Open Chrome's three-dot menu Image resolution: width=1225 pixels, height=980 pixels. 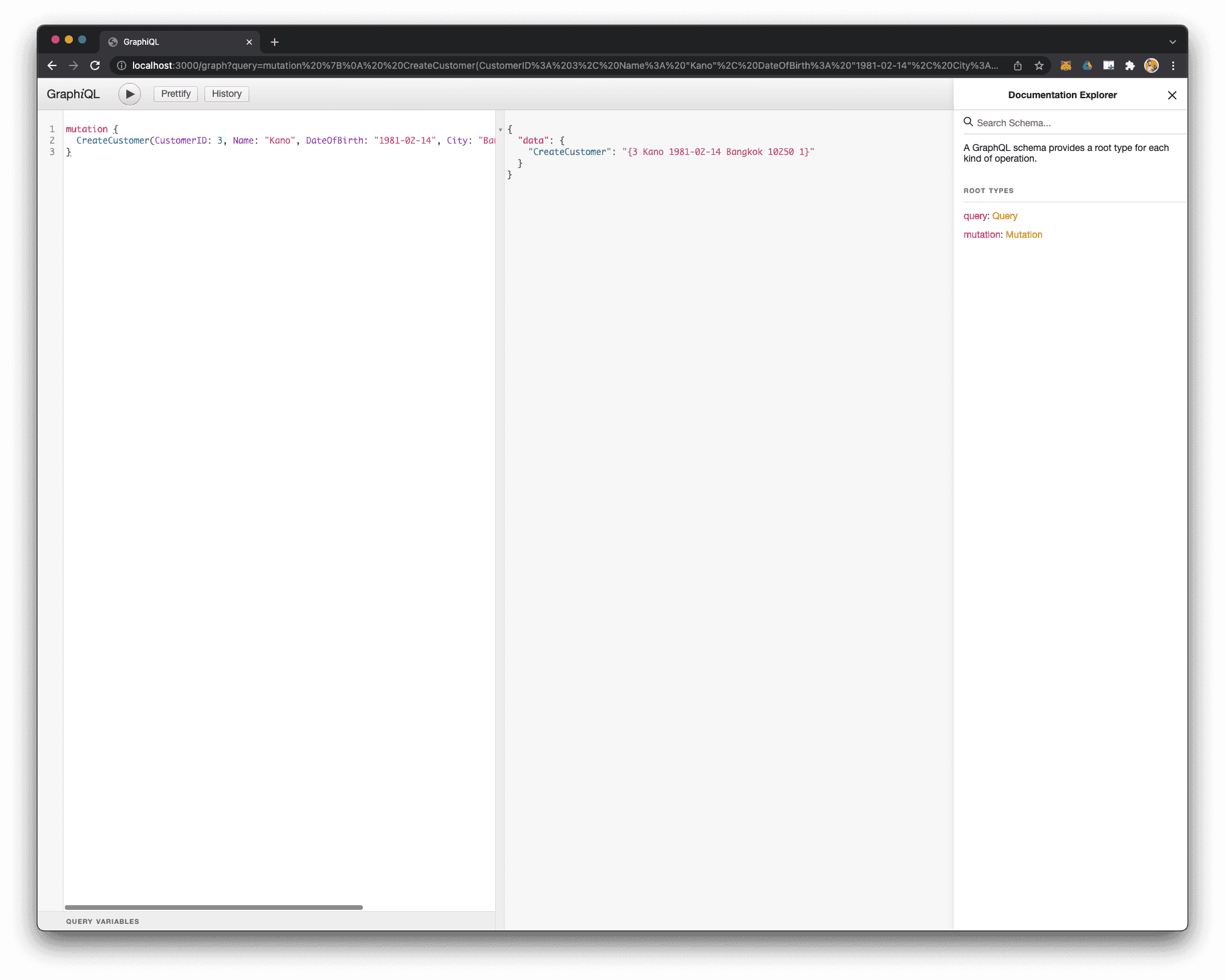click(1173, 65)
